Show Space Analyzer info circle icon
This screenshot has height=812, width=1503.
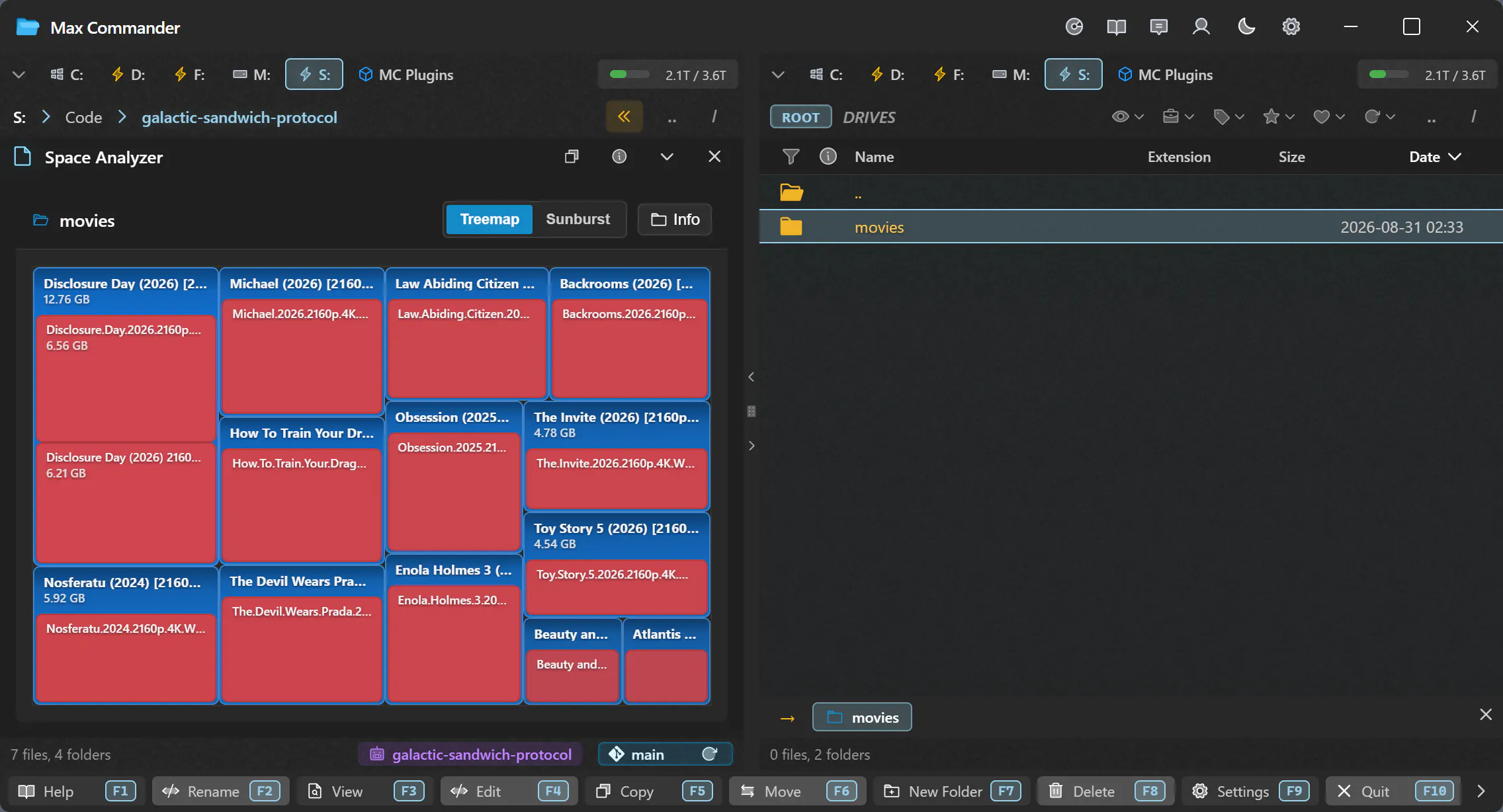coord(619,157)
